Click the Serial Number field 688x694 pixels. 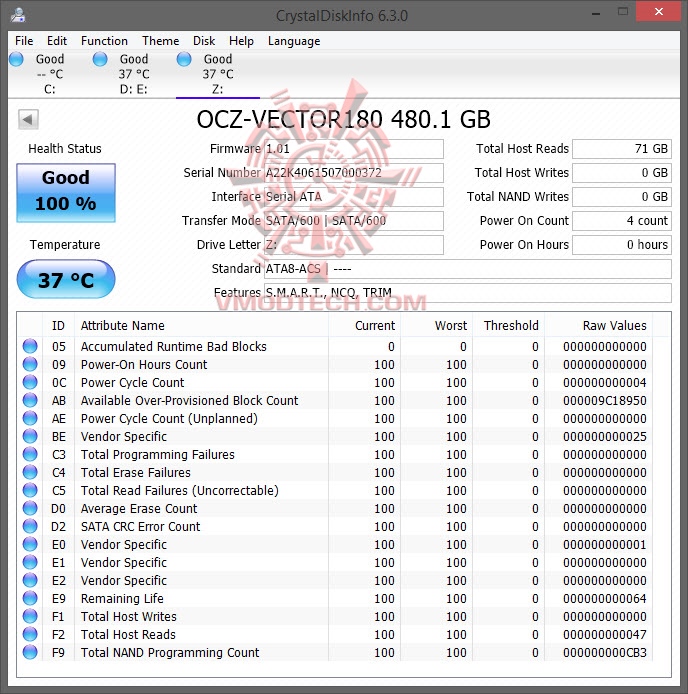[353, 173]
